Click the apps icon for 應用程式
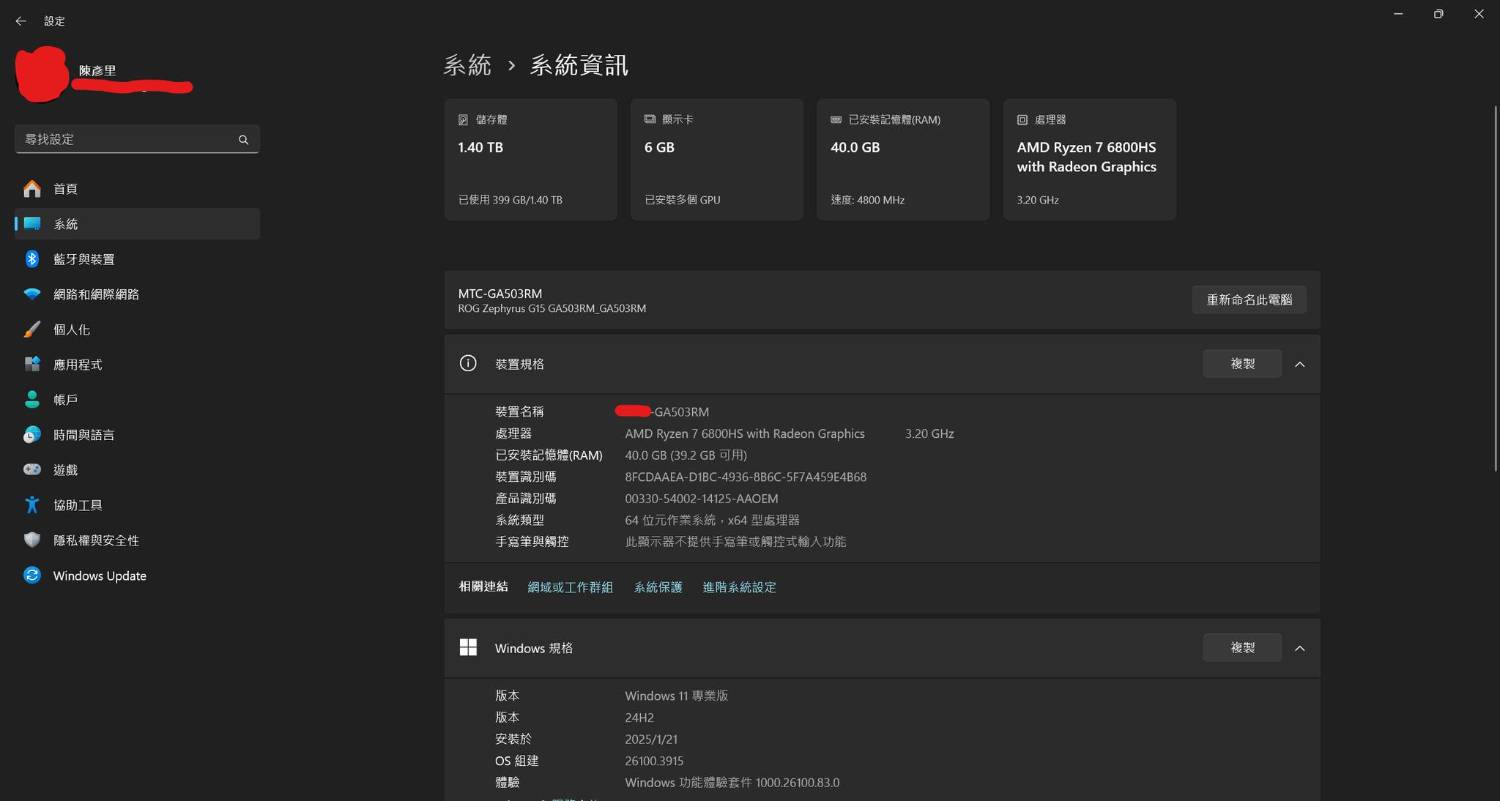Image resolution: width=1500 pixels, height=801 pixels. (x=32, y=364)
